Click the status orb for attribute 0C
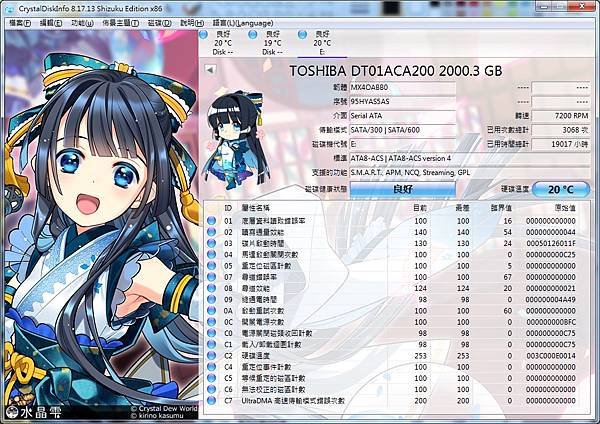600x424 pixels. [211, 322]
